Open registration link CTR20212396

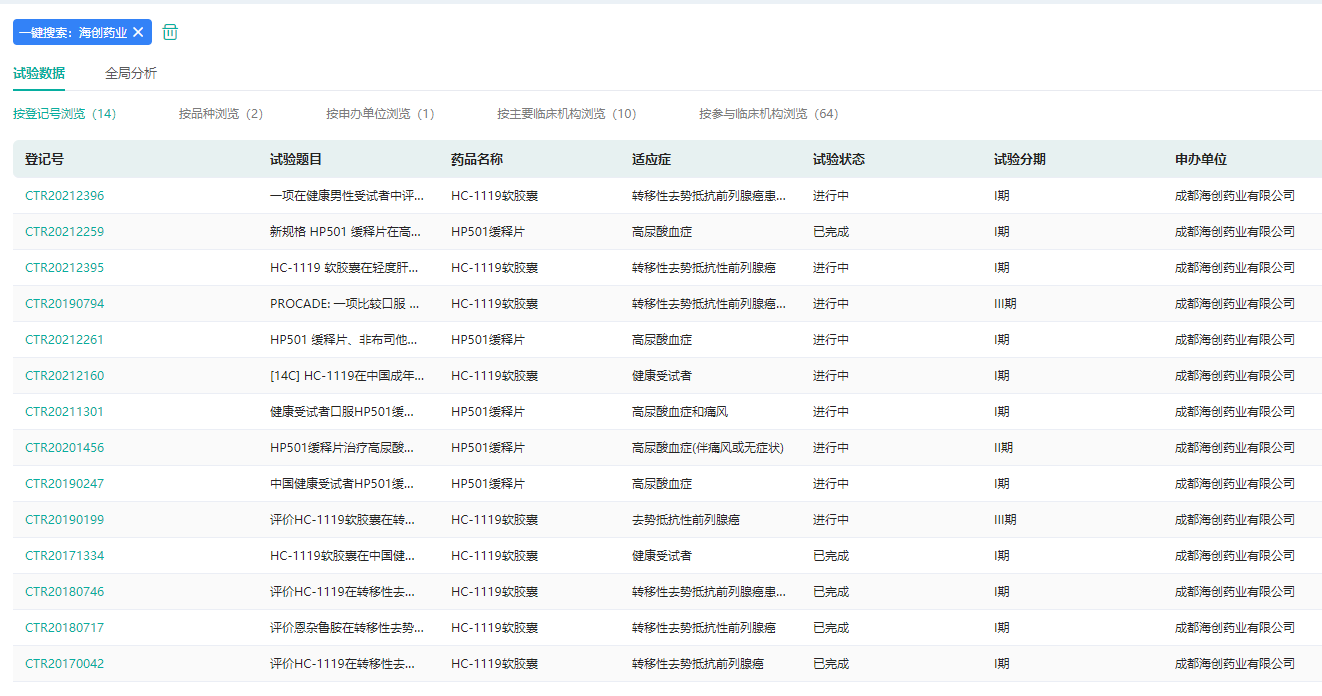coord(65,196)
